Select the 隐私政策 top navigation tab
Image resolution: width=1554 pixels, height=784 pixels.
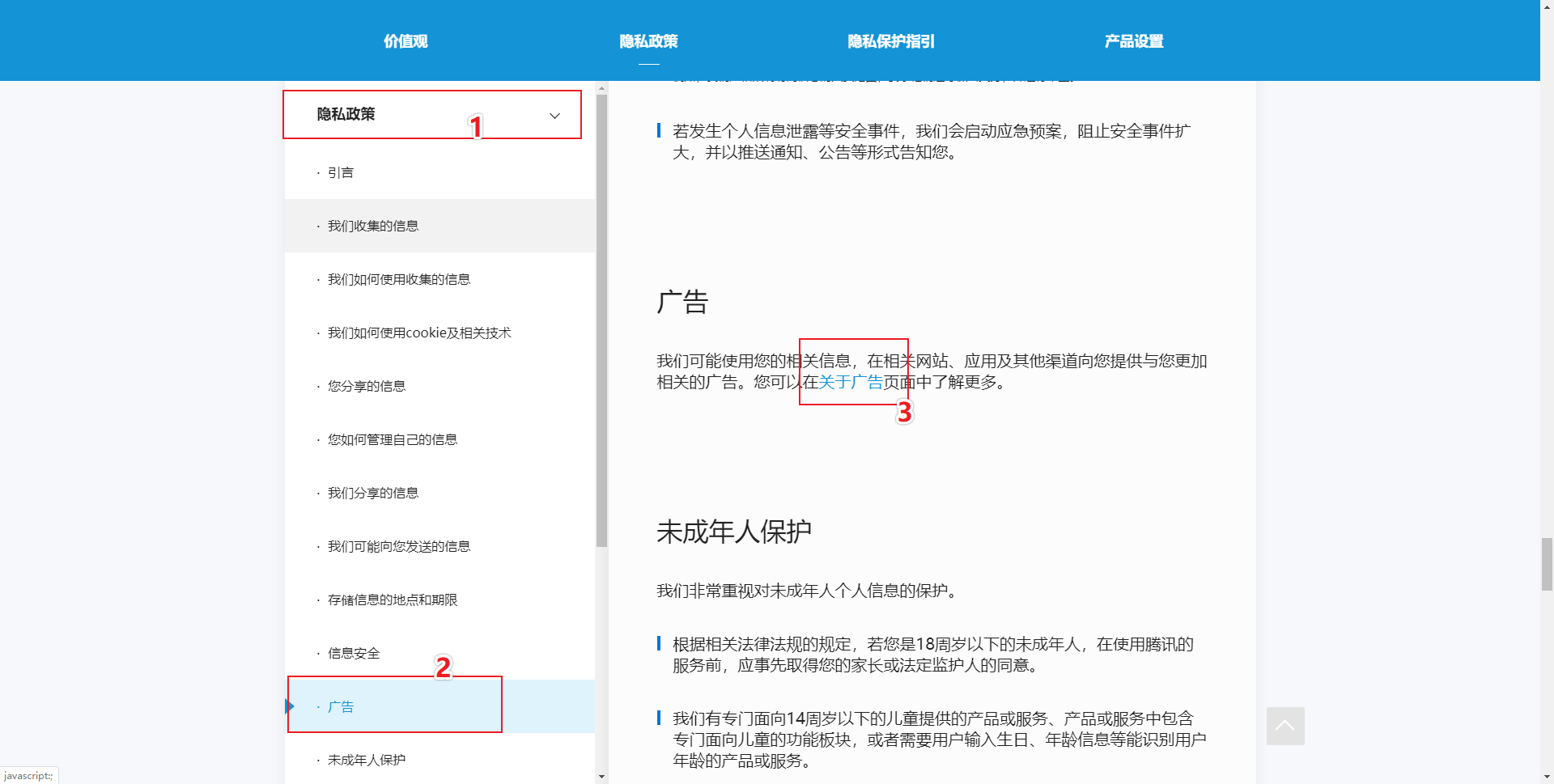pos(648,41)
